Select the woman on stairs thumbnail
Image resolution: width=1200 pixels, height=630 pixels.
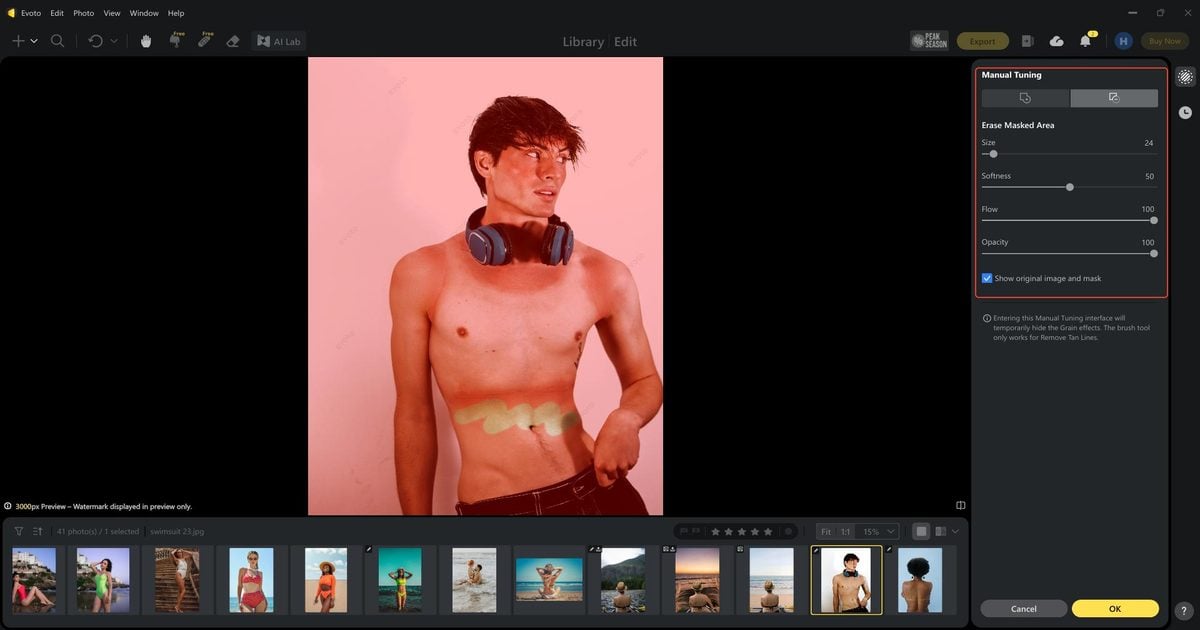[177, 580]
